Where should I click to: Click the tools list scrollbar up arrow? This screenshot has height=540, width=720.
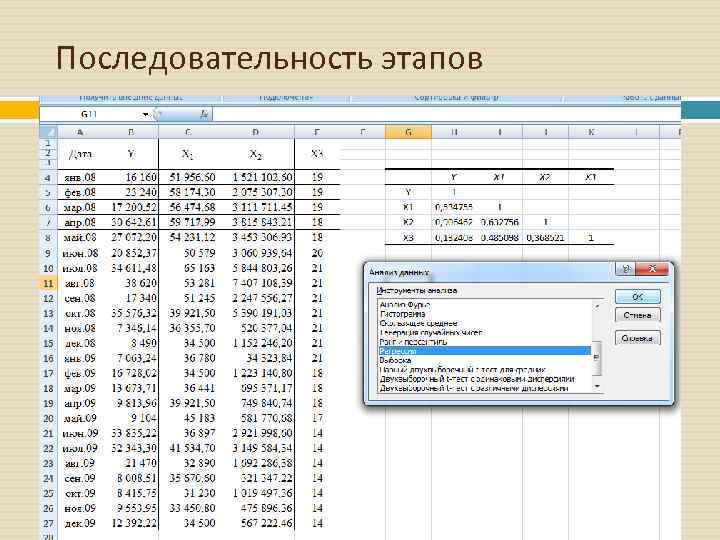click(x=597, y=305)
